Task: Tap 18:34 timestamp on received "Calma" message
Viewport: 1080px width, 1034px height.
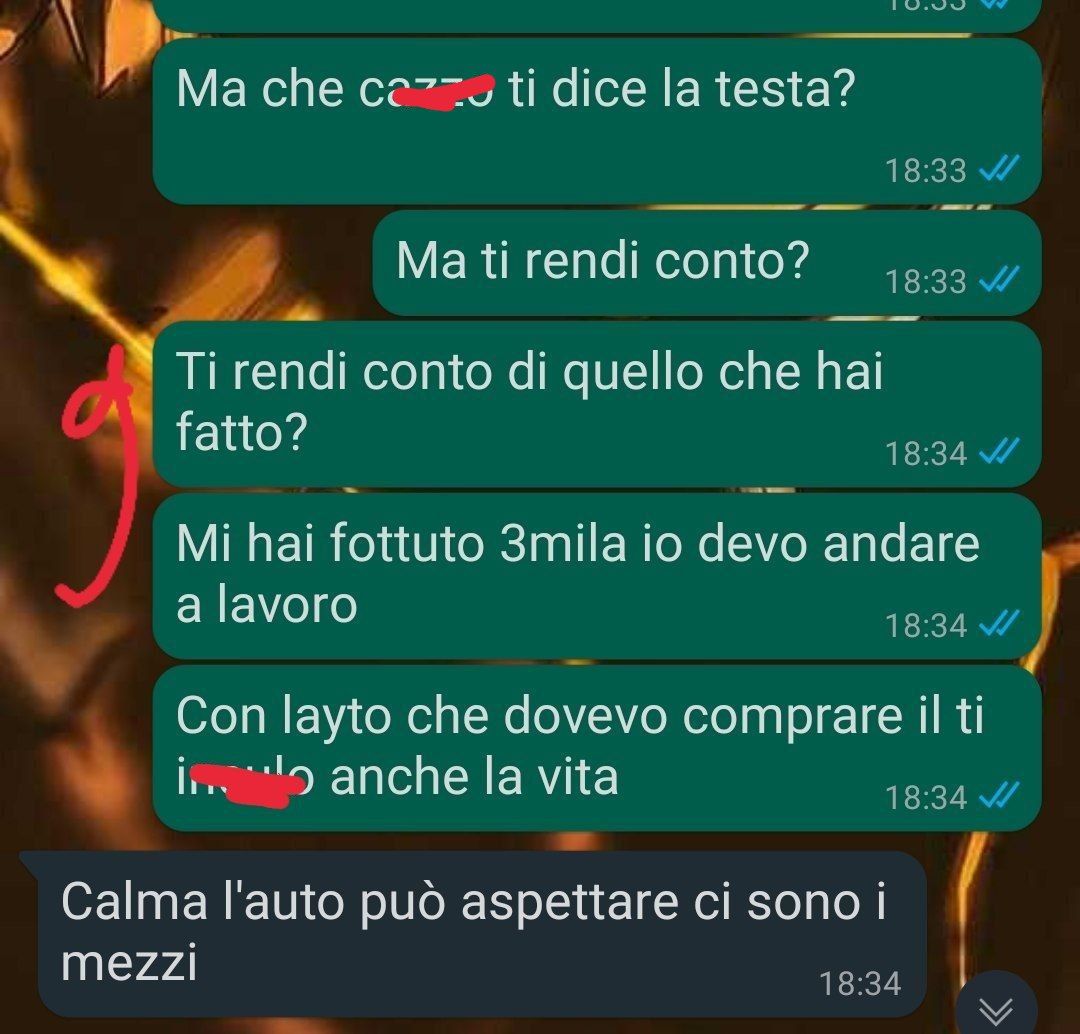Action: [860, 983]
